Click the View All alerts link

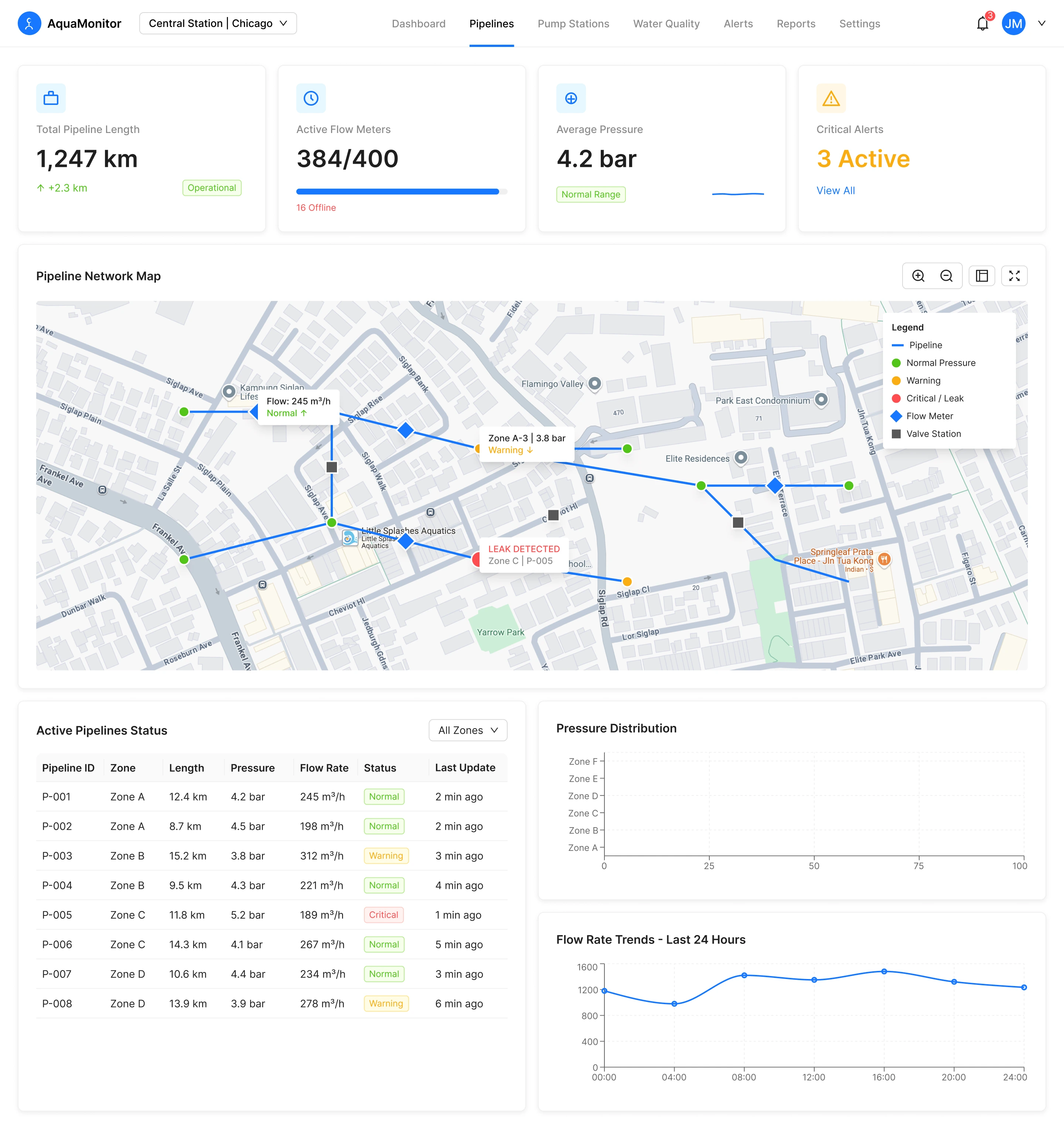point(835,191)
